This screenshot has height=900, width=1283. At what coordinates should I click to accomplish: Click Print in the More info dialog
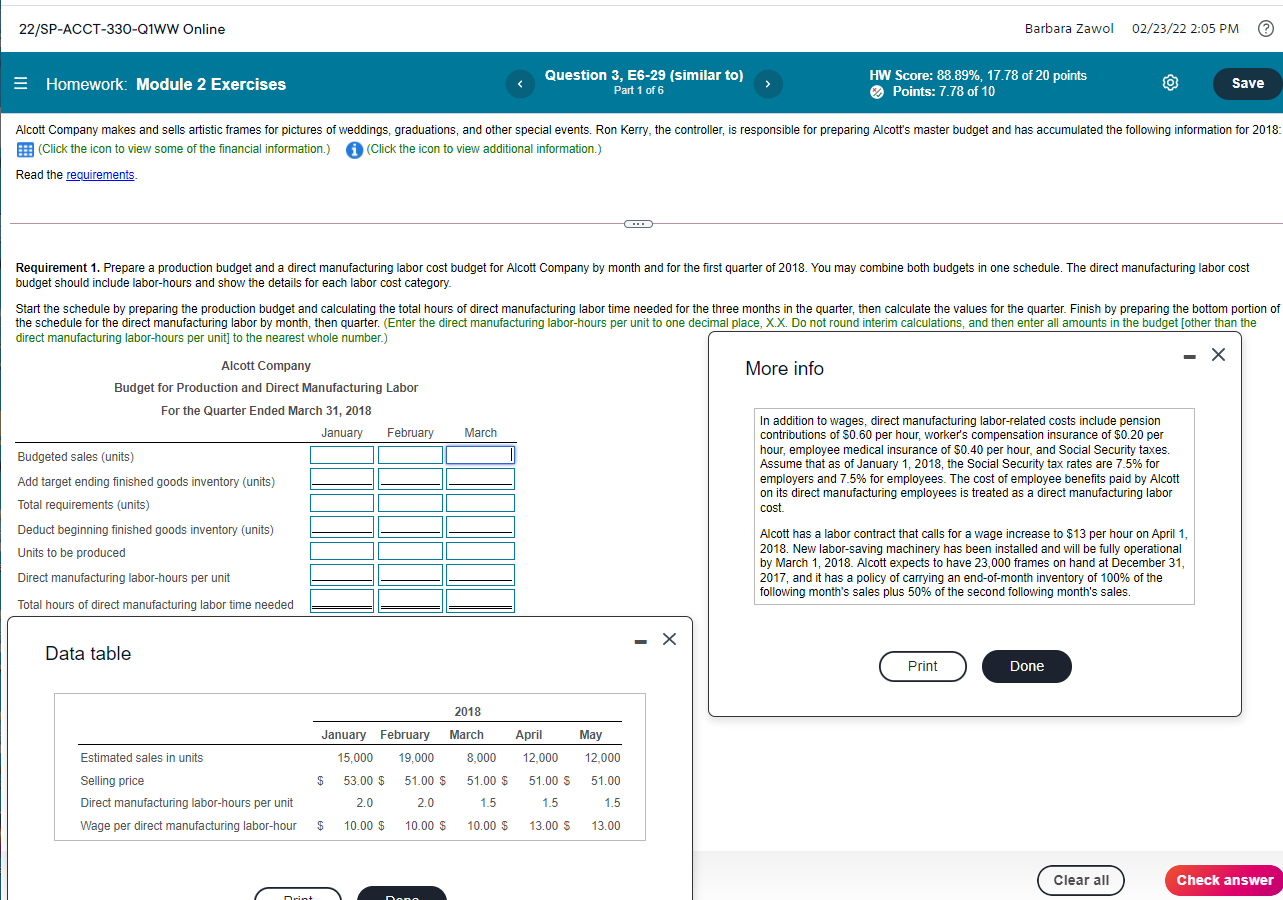(x=922, y=666)
